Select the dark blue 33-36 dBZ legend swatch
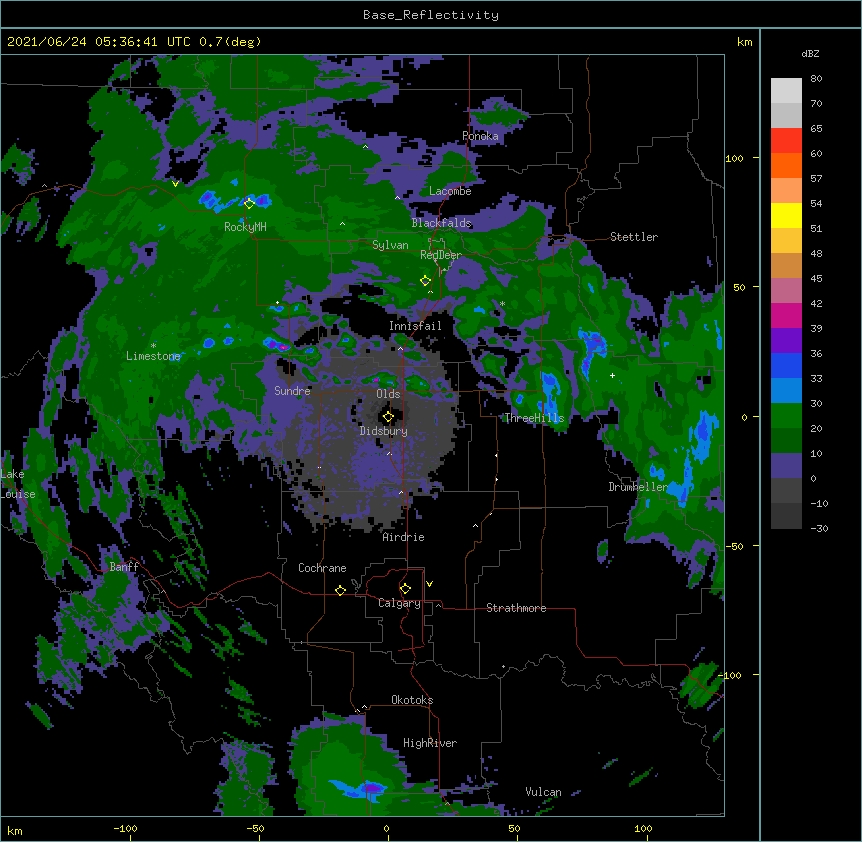 point(786,365)
